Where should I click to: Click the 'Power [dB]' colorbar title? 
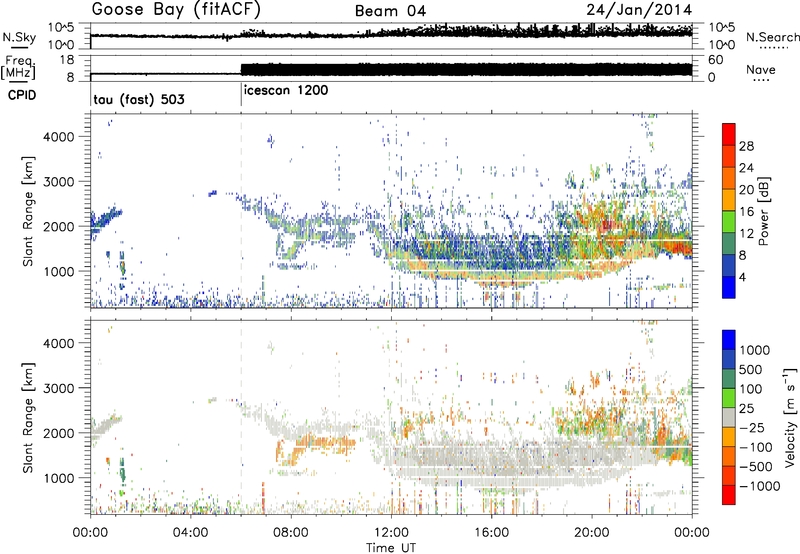(763, 211)
